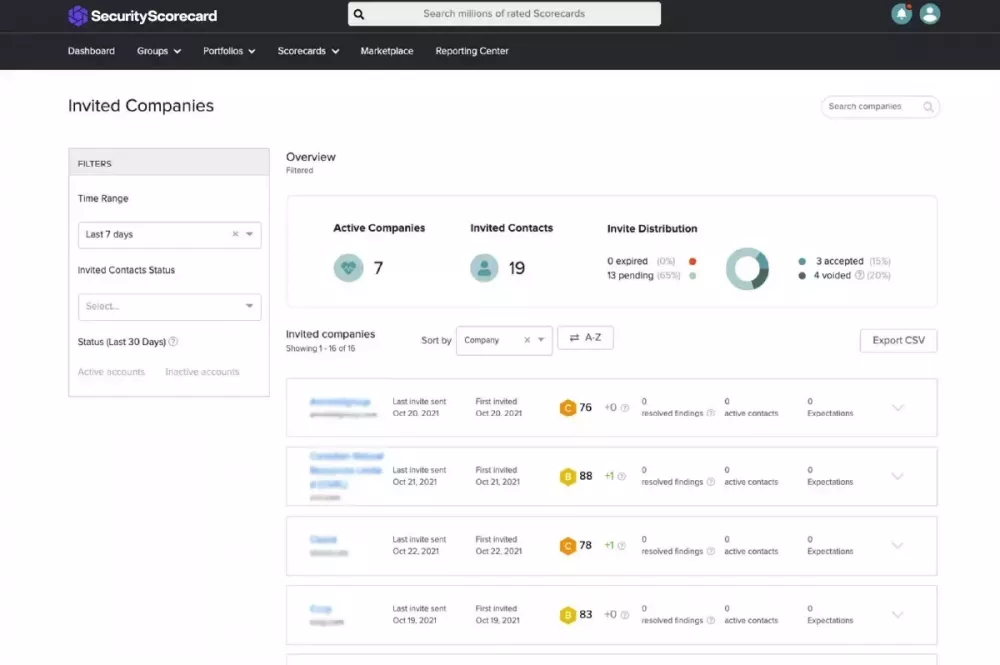Screen dimensions: 1000x665
Task: Open the Invited Contacts Status Select dropdown
Action: point(170,307)
